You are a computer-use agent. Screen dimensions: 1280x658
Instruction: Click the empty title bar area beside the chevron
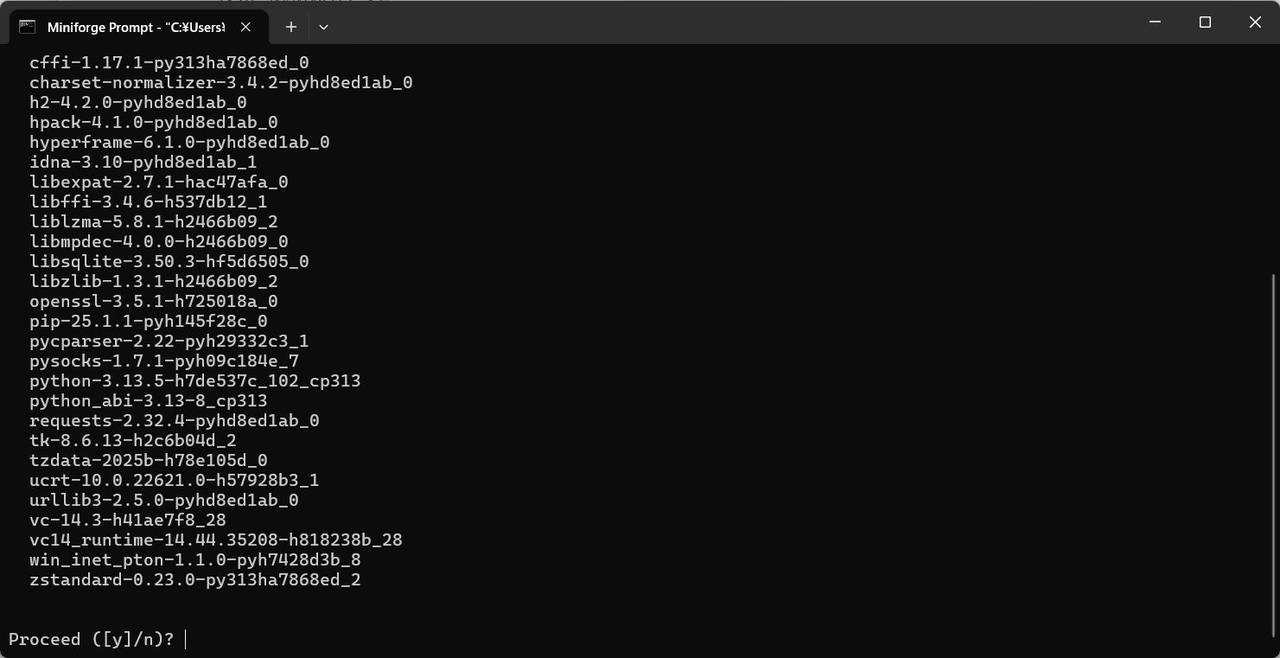click(730, 22)
